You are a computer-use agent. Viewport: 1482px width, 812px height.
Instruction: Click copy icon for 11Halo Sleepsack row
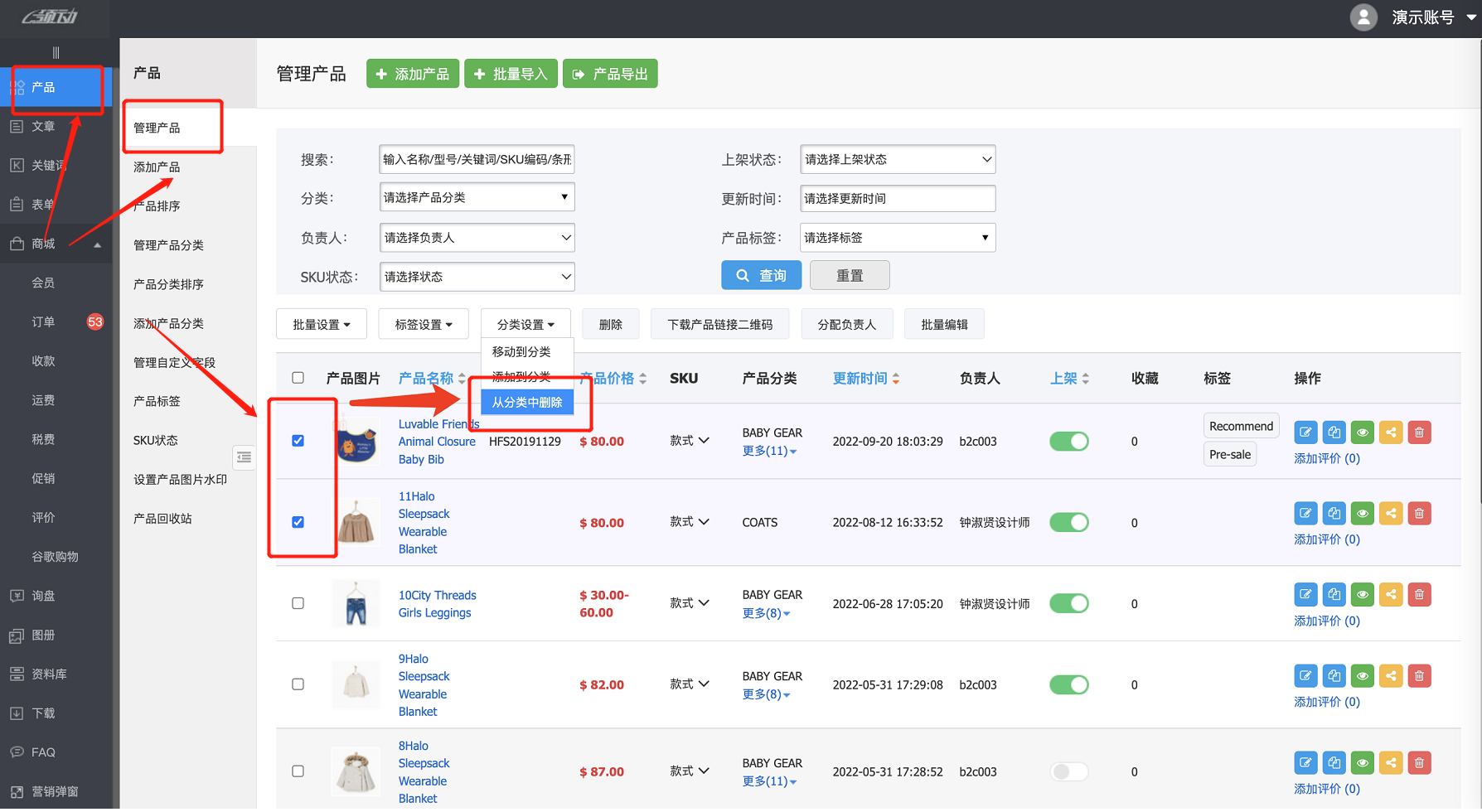[1334, 514]
